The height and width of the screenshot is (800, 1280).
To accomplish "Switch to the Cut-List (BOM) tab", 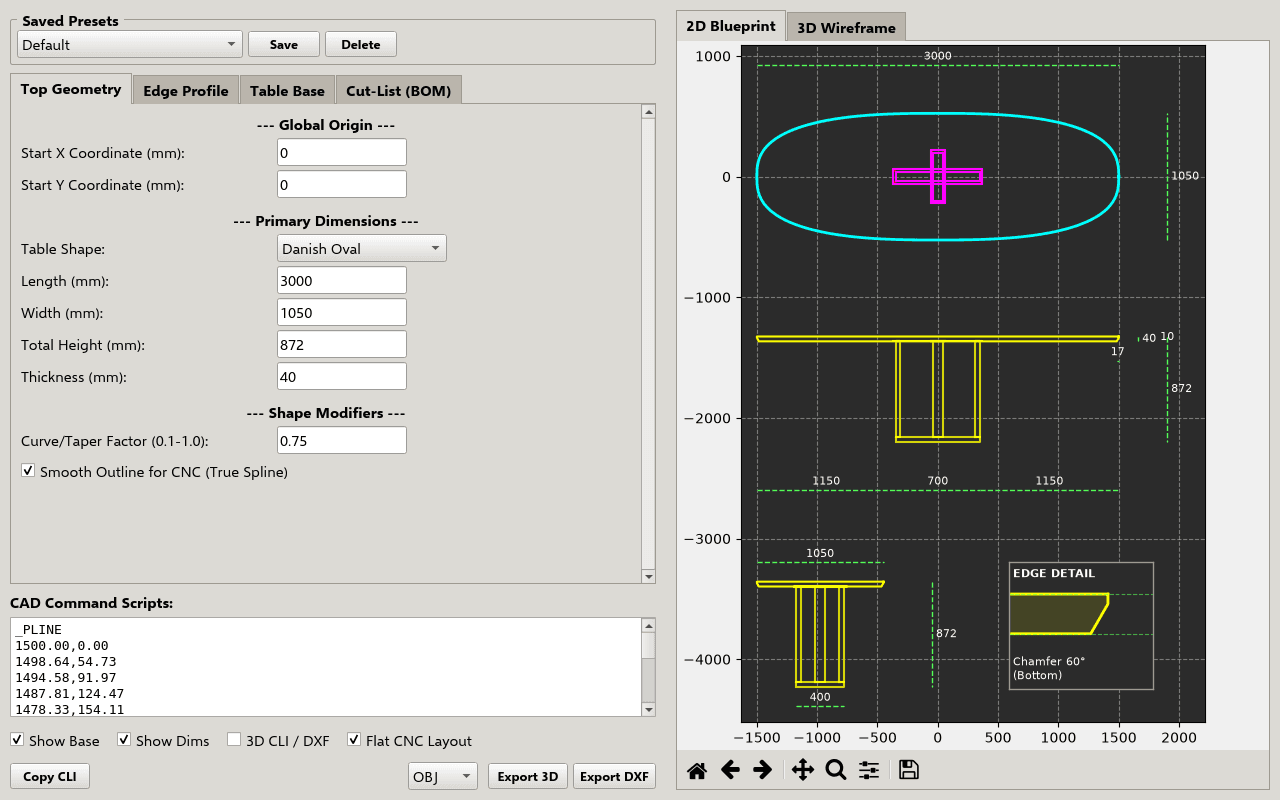I will tap(398, 90).
